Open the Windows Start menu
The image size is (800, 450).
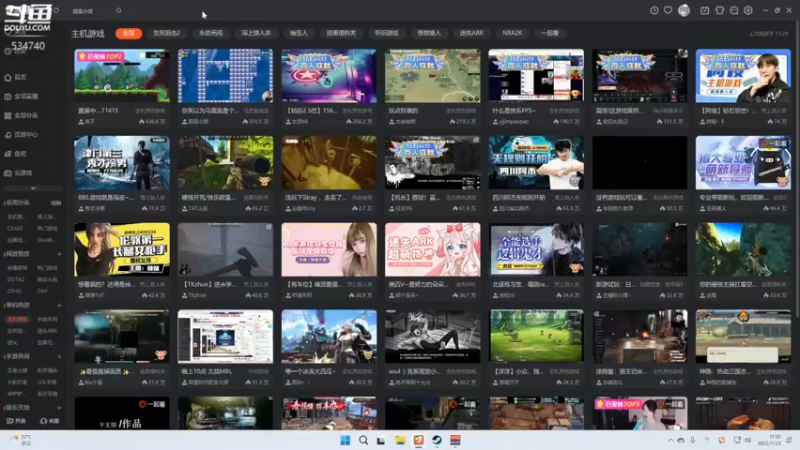(x=345, y=440)
